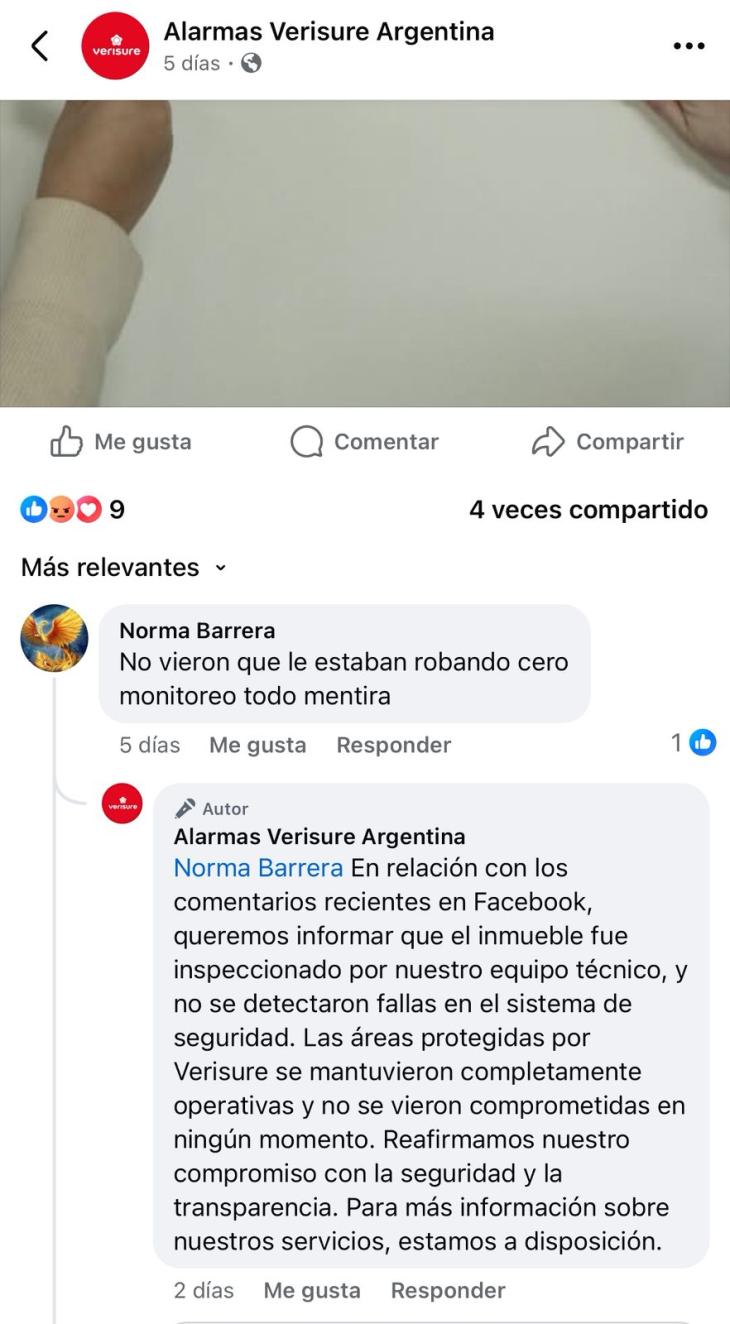Open 4 veces compartido share list
730x1324 pixels.
pyautogui.click(x=588, y=510)
